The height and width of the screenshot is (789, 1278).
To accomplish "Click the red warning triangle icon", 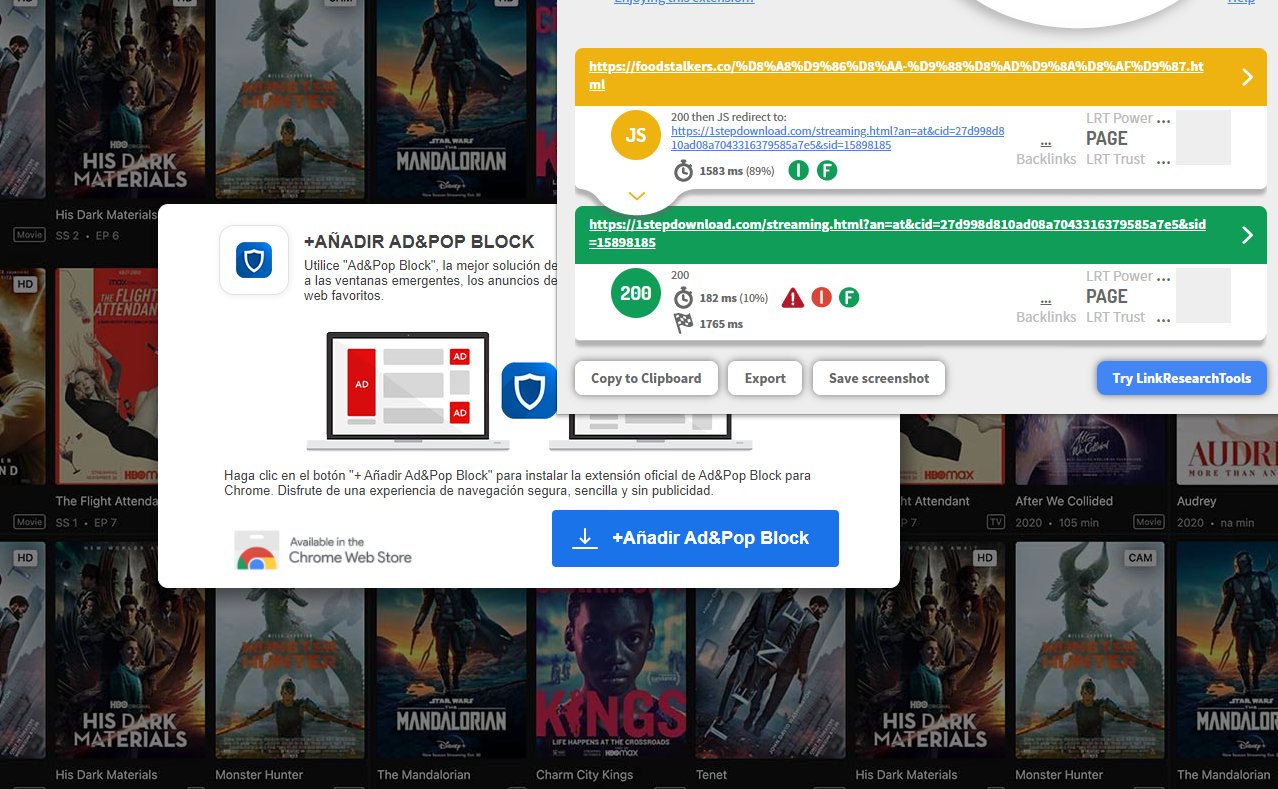I will 793,297.
